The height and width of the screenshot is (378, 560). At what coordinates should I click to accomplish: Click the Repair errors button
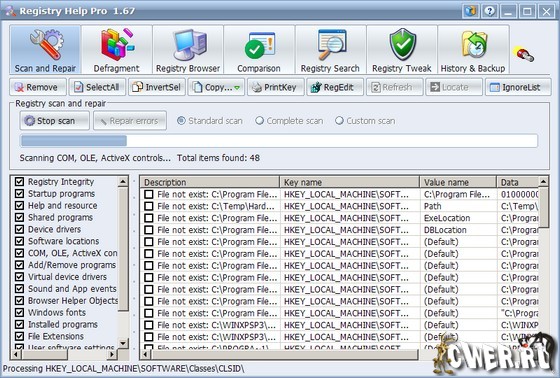[130, 121]
